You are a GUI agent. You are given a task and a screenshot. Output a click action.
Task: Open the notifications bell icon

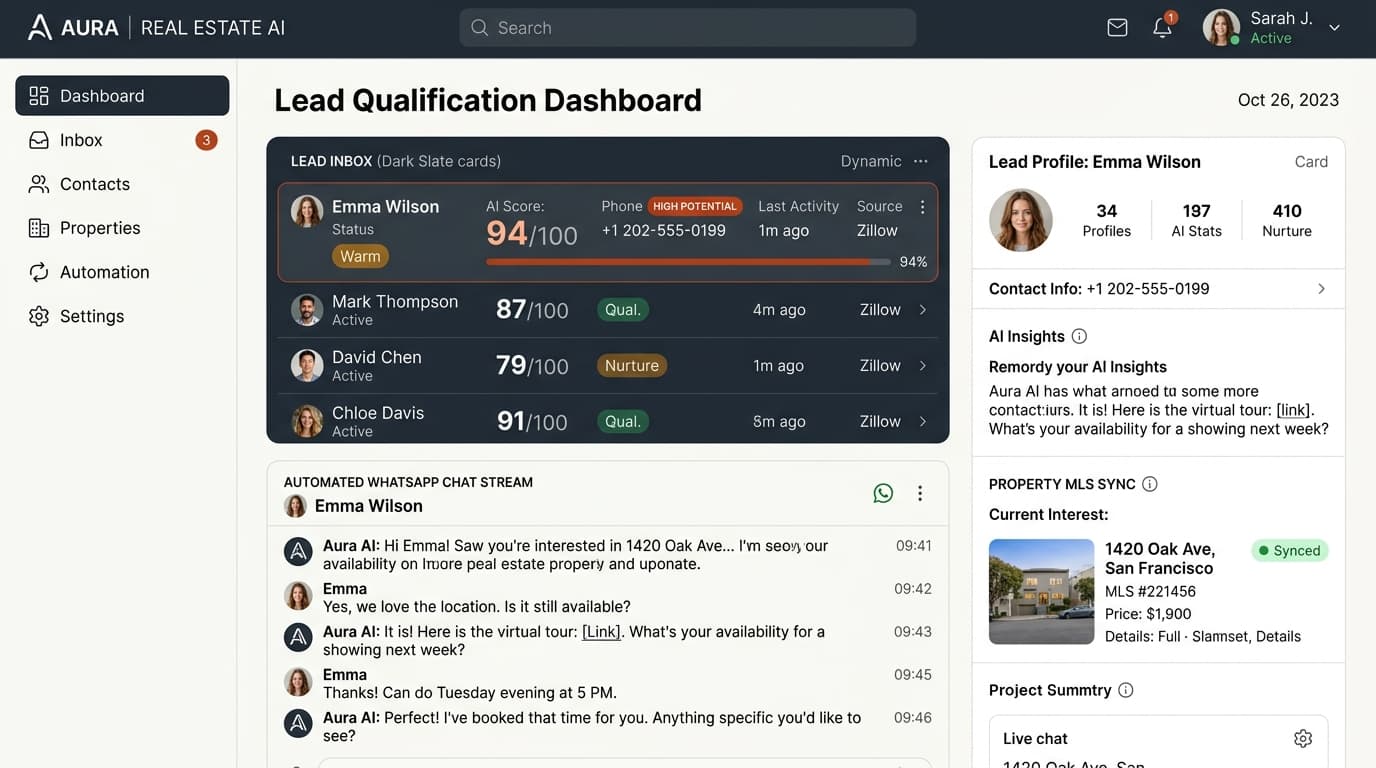point(1162,28)
